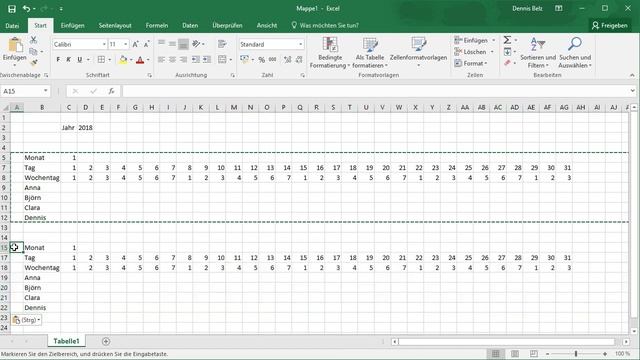Image resolution: width=640 pixels, height=360 pixels.
Task: Toggle bold formatting (F)
Action: click(58, 60)
